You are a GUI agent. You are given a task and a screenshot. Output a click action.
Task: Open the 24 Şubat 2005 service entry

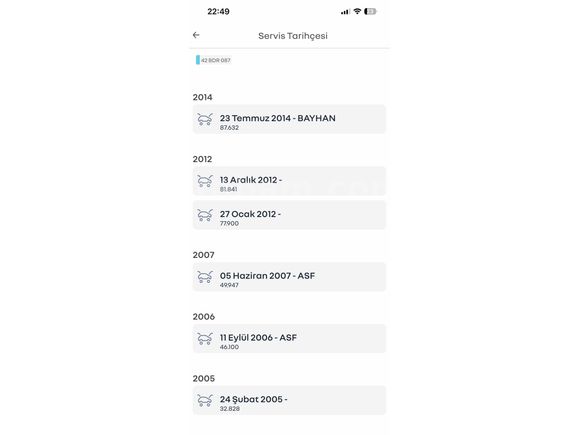click(289, 400)
